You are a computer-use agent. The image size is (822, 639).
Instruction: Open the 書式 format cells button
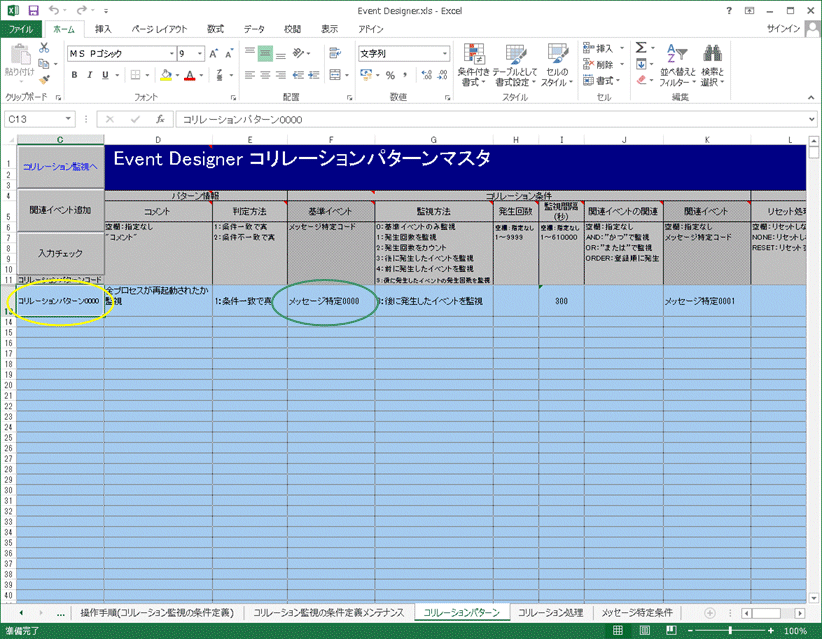click(x=602, y=80)
